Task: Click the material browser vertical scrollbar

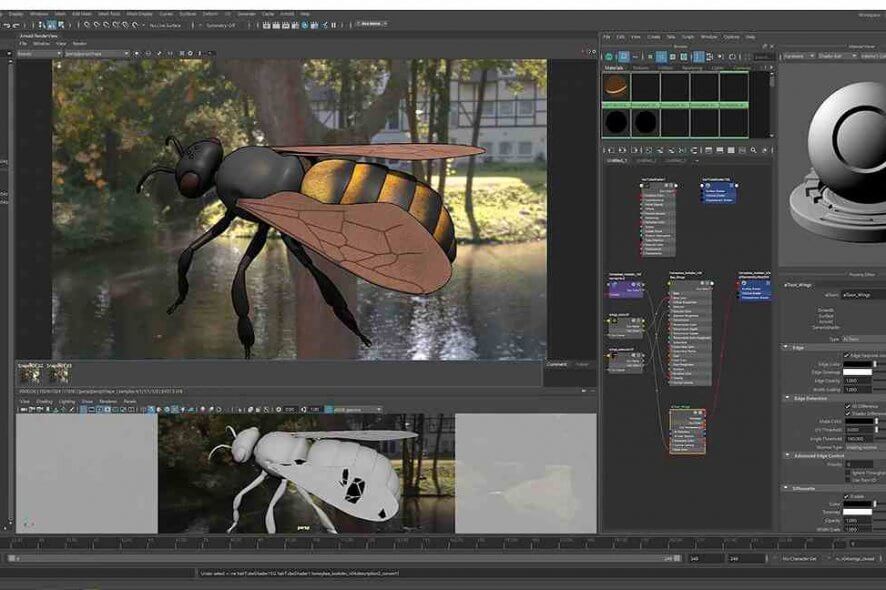Action: point(772,103)
